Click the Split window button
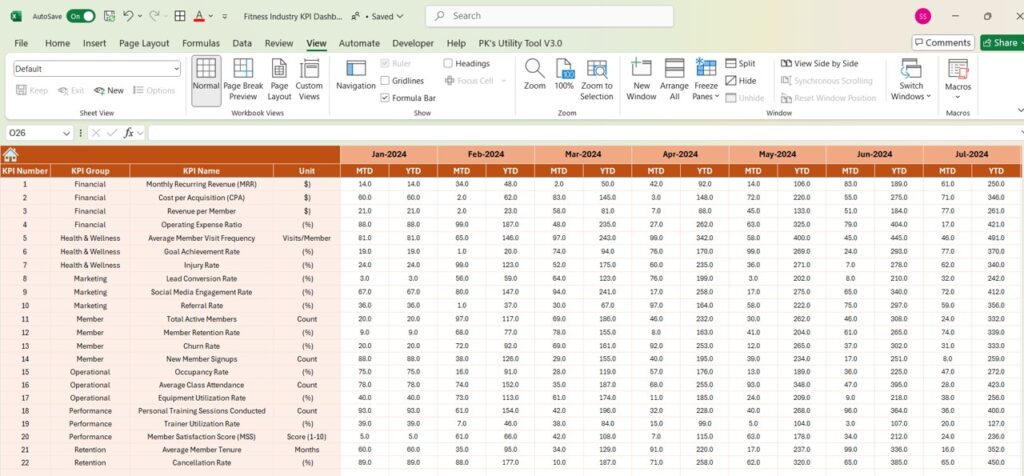 click(x=741, y=63)
